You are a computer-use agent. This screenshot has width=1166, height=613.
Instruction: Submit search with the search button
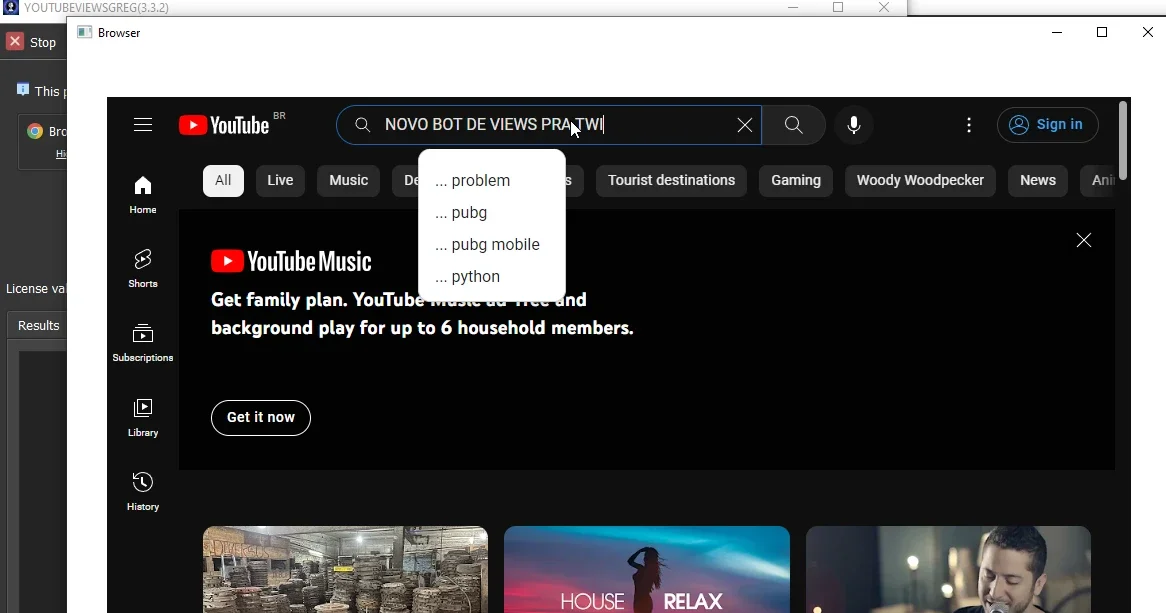click(793, 125)
